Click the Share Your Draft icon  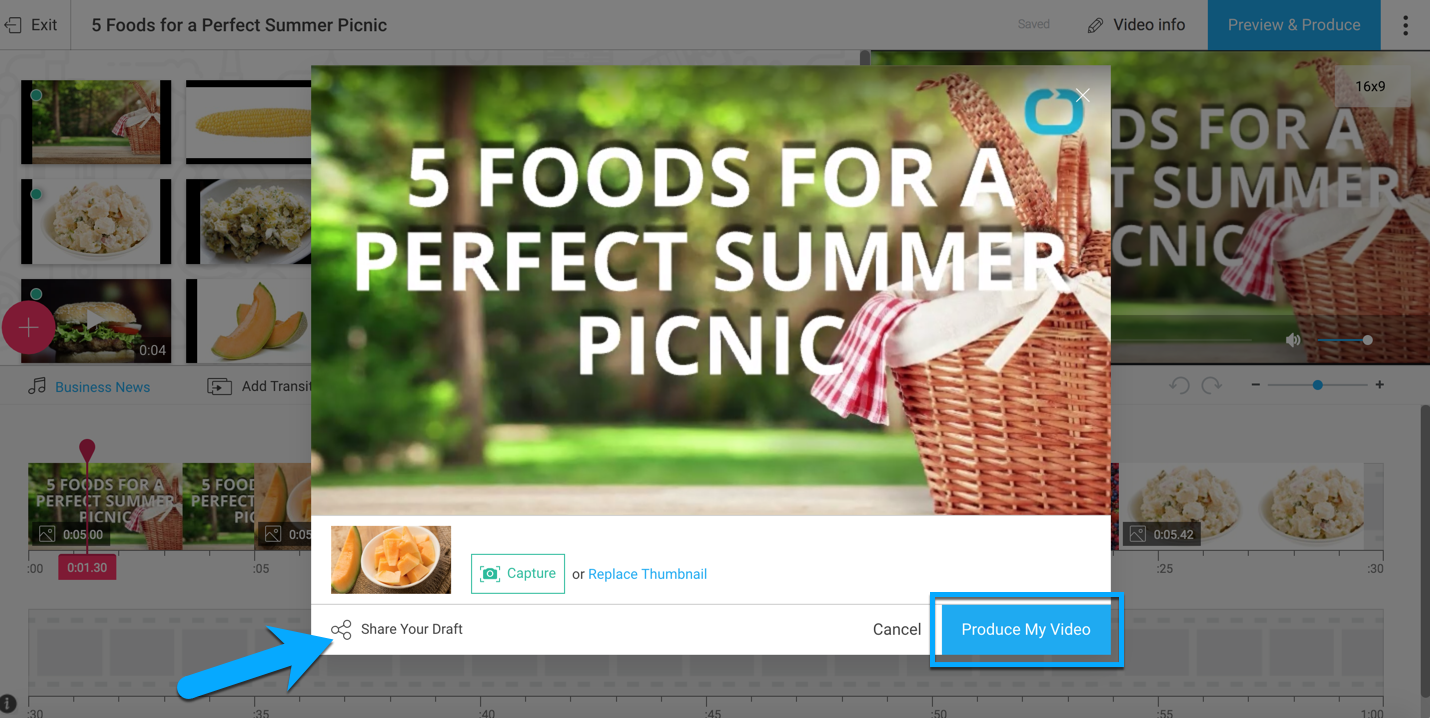(x=341, y=629)
